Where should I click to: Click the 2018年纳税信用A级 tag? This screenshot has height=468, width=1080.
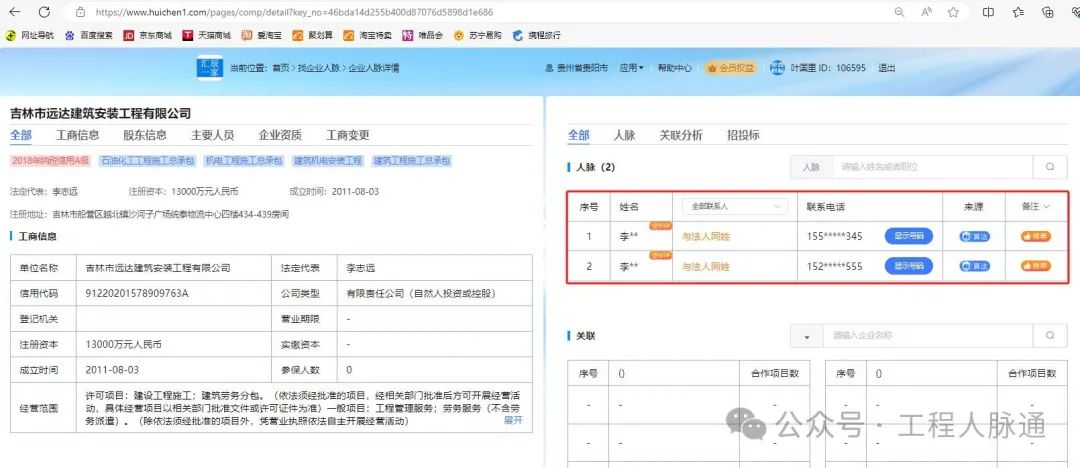point(50,161)
